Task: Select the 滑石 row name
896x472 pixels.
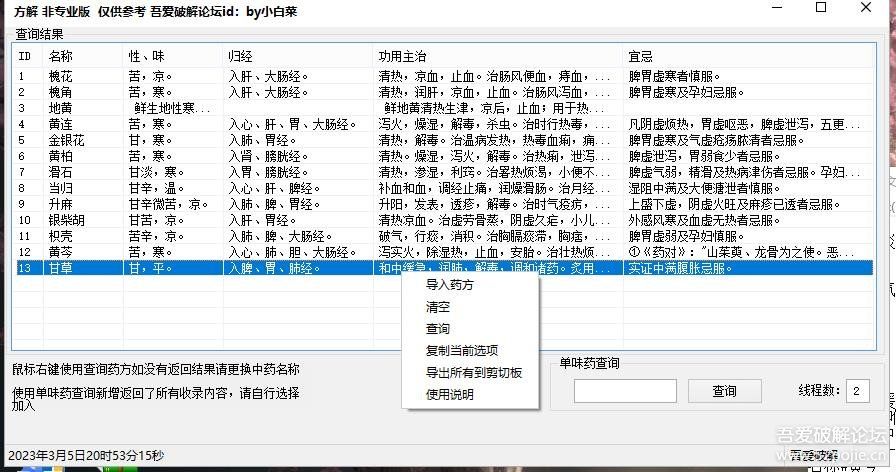Action: [x=61, y=172]
